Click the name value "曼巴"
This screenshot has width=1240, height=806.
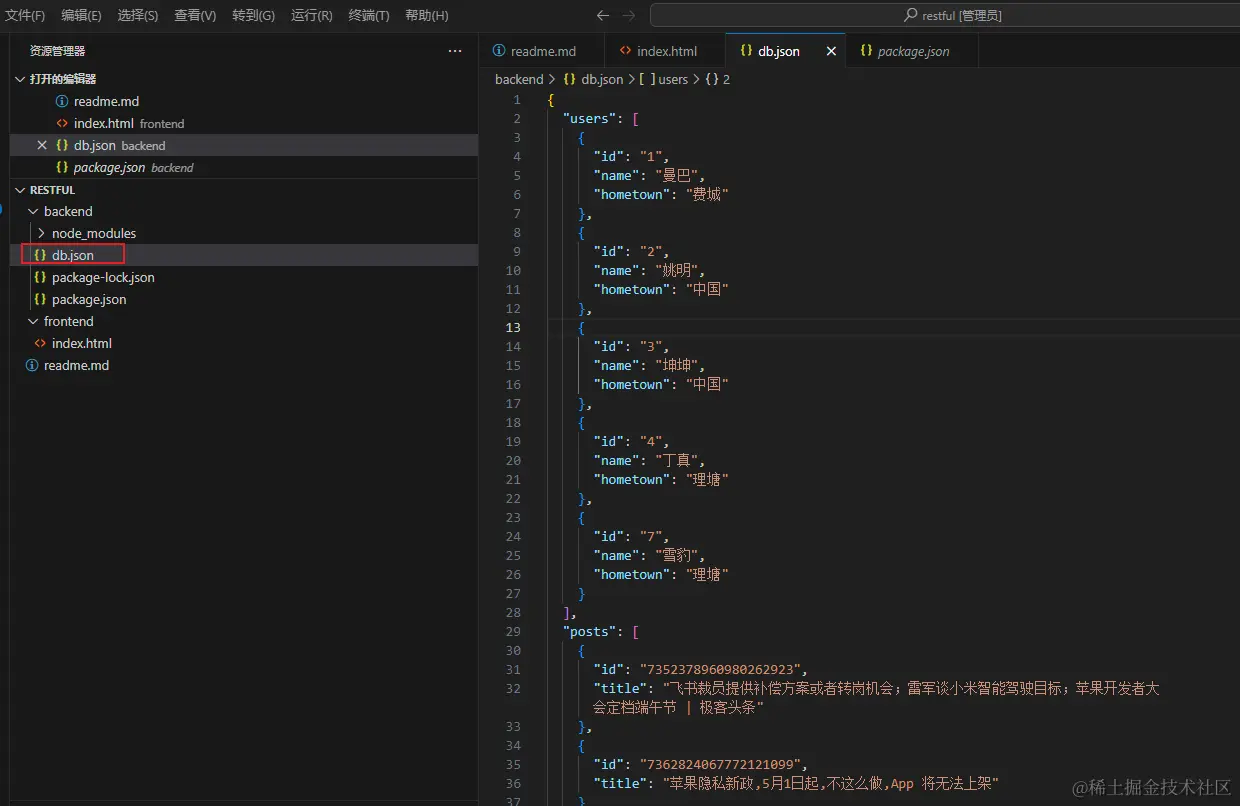pyautogui.click(x=678, y=176)
